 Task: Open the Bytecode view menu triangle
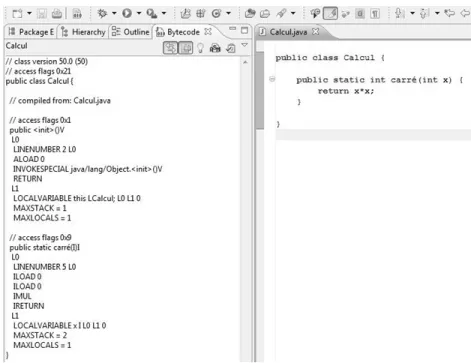(x=245, y=45)
